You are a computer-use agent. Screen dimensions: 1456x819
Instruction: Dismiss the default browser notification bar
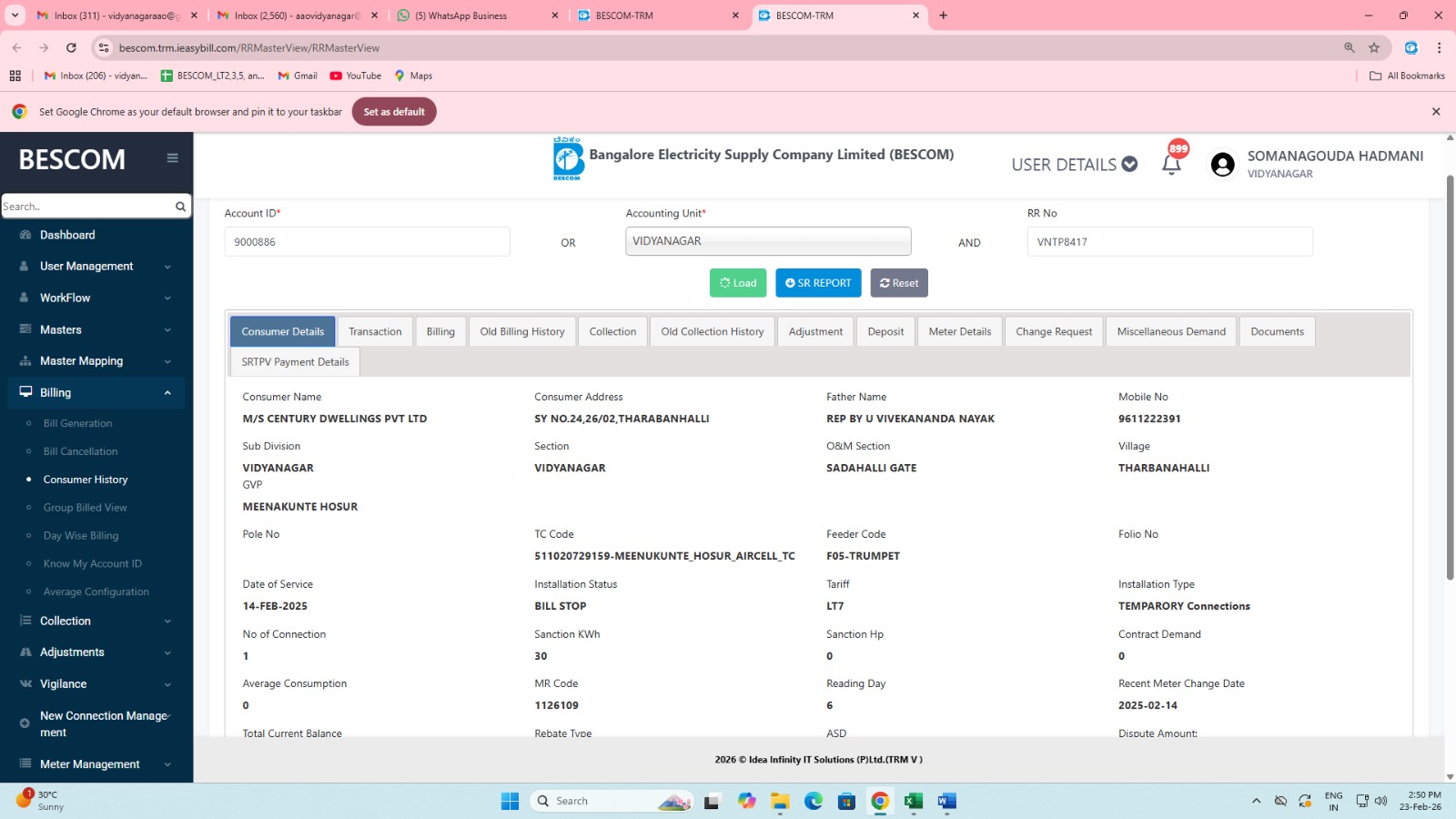[x=1436, y=112]
